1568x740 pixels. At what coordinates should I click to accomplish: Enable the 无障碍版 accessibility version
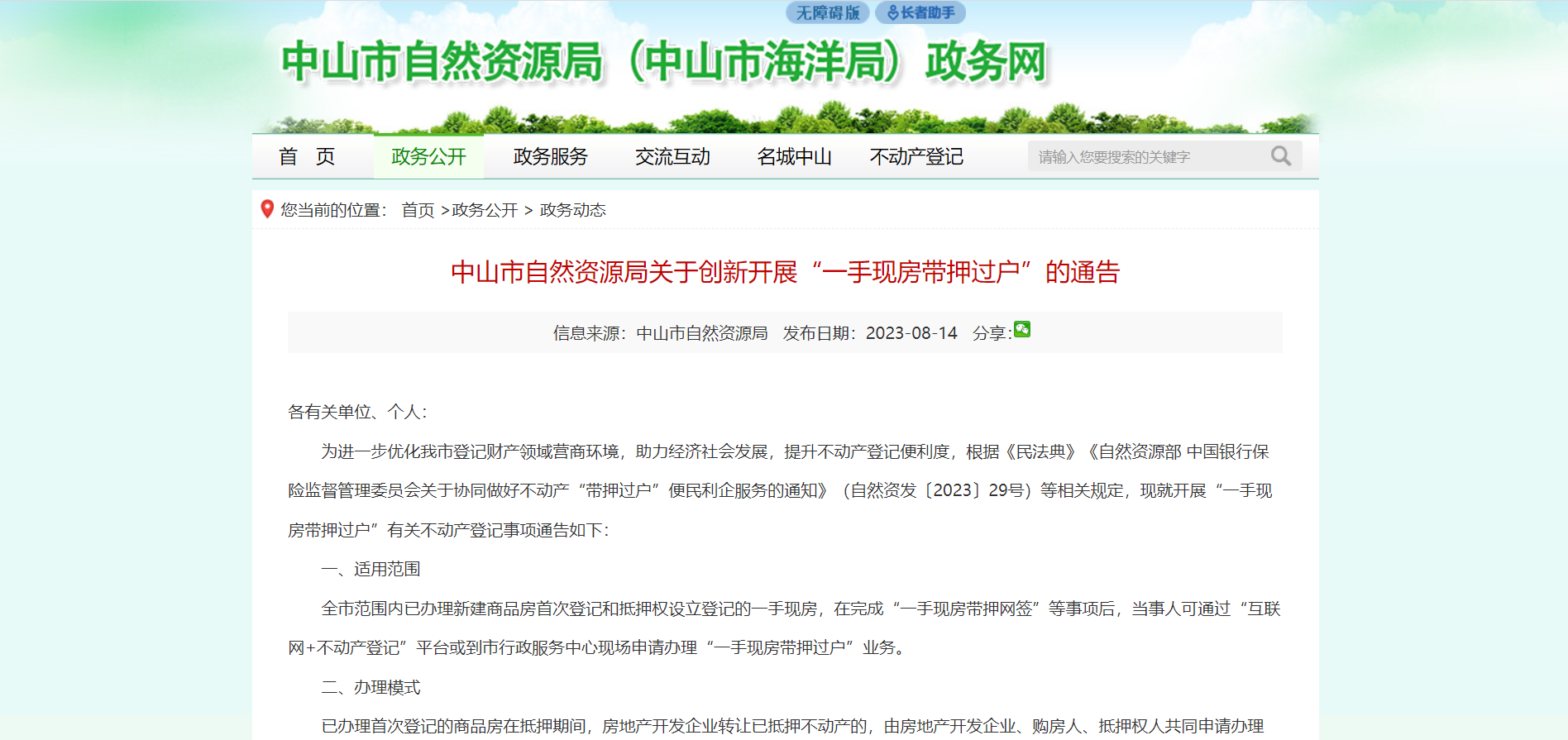coord(827,13)
